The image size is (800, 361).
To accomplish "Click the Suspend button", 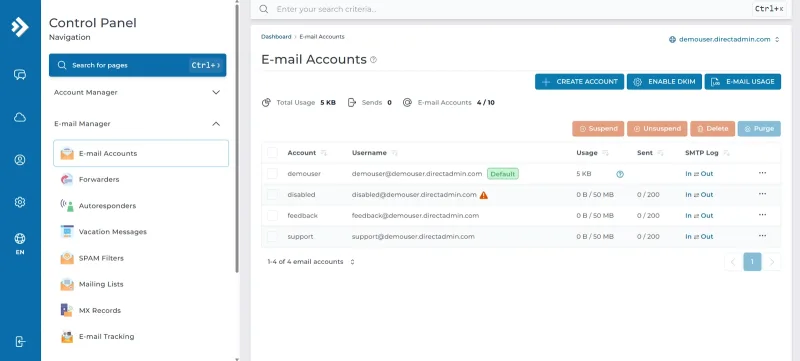I will [598, 129].
